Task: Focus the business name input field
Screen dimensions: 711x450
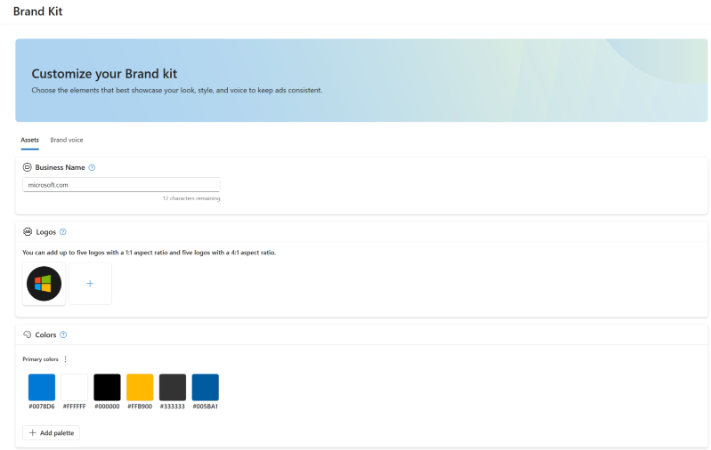Action: tap(121, 185)
